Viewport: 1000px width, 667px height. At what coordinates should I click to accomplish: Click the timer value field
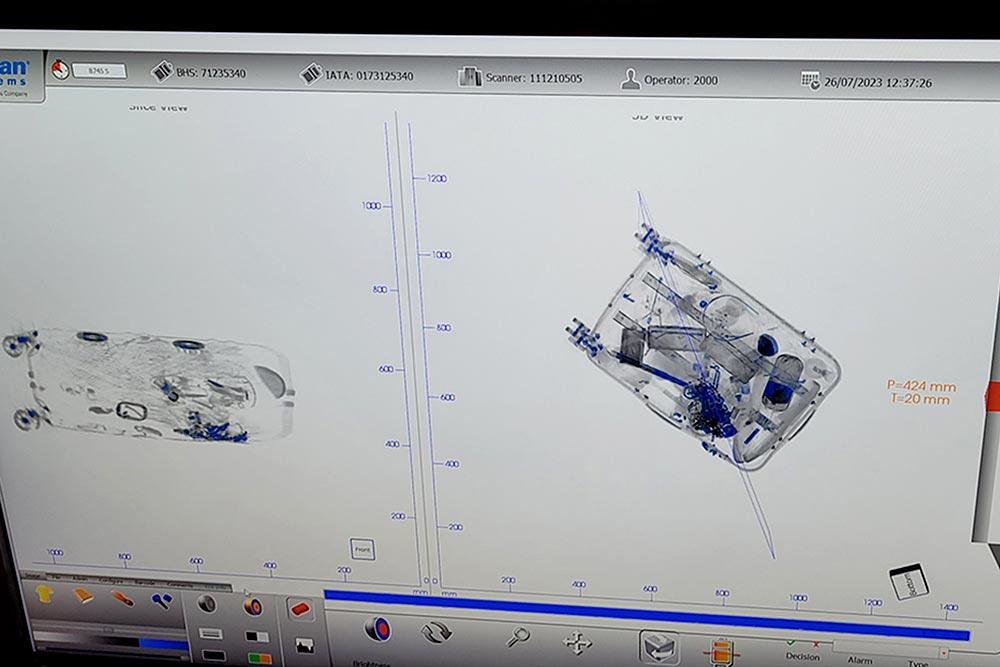[x=99, y=71]
